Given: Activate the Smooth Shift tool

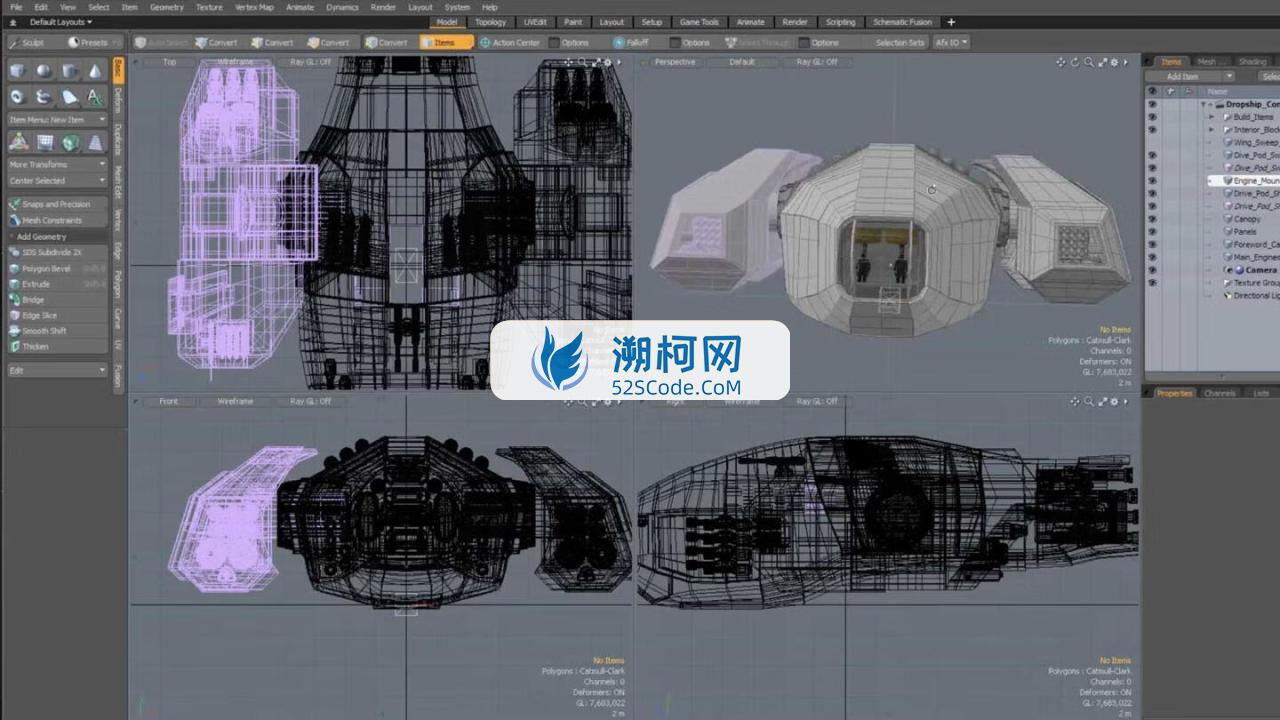Looking at the screenshot, I should pos(57,331).
